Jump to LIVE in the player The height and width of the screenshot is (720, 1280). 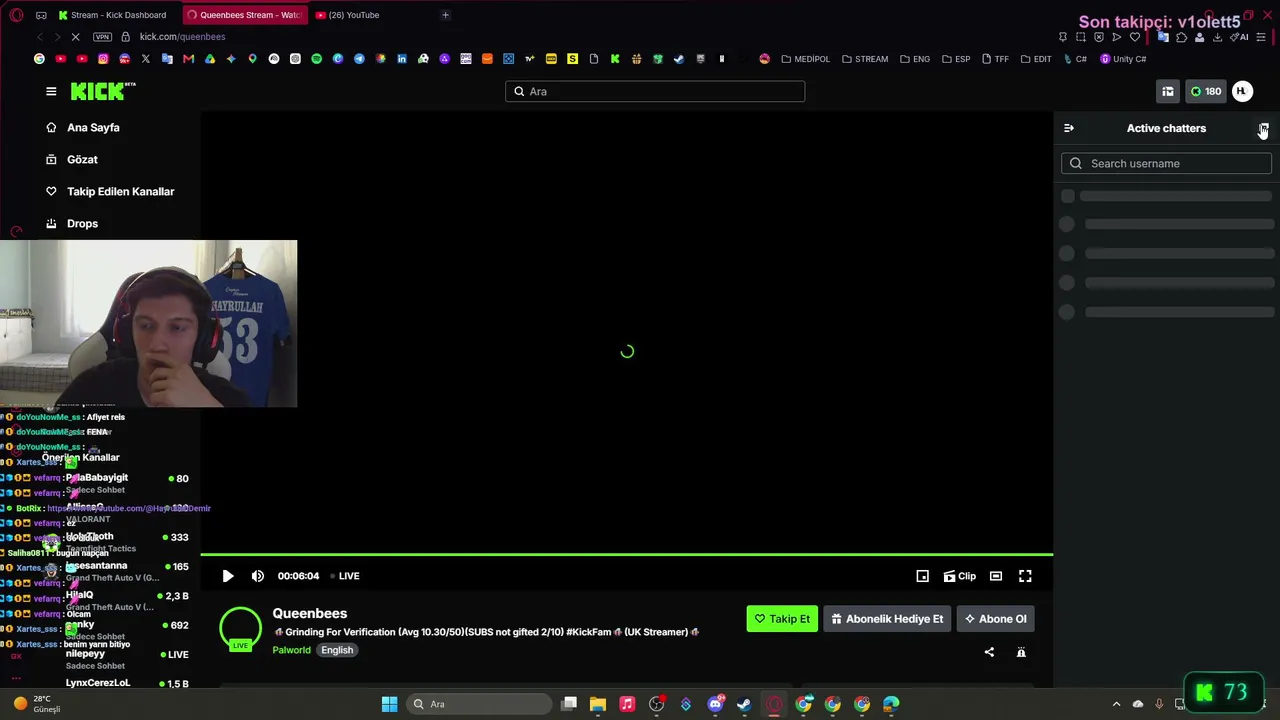(345, 576)
